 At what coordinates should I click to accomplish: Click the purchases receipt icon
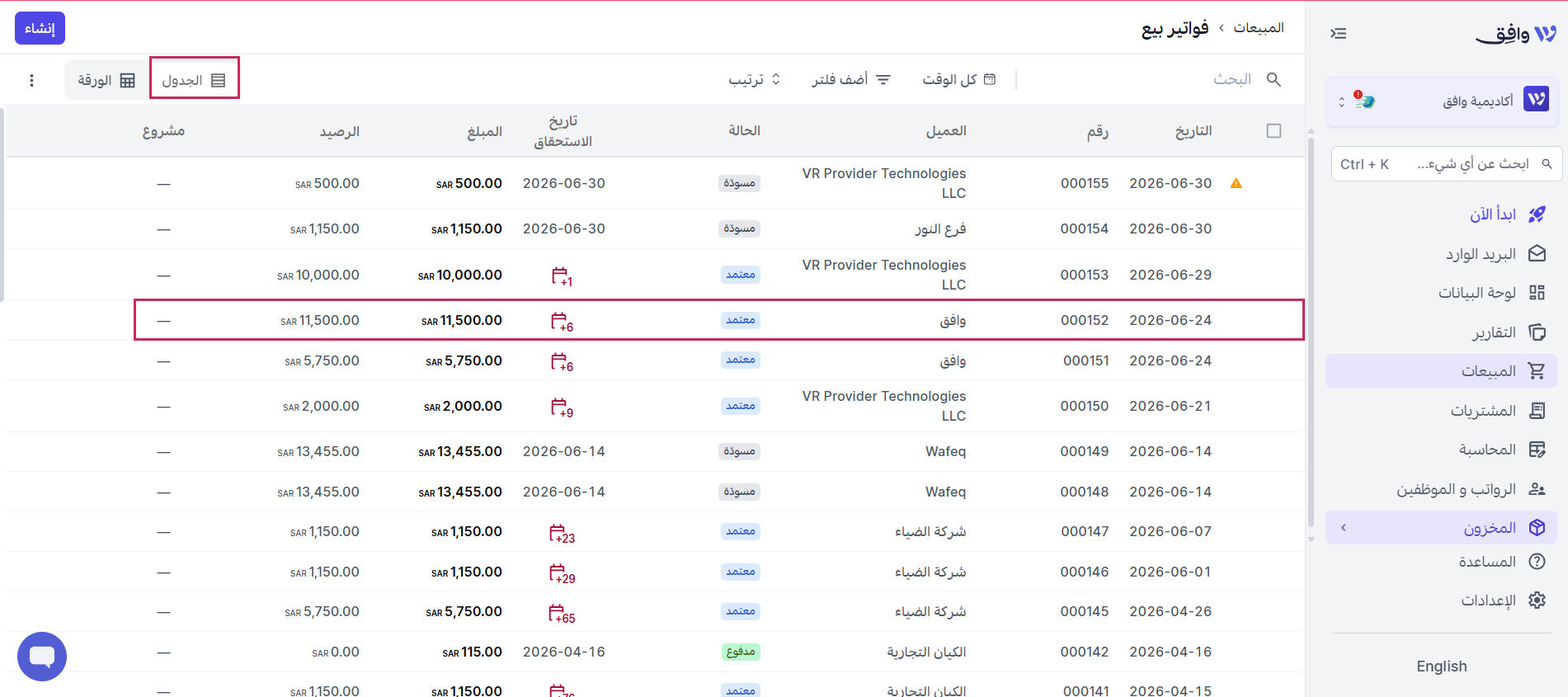click(1537, 410)
